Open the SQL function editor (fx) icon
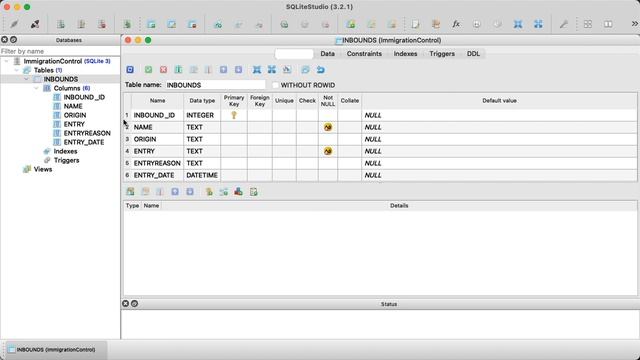 coord(456,24)
